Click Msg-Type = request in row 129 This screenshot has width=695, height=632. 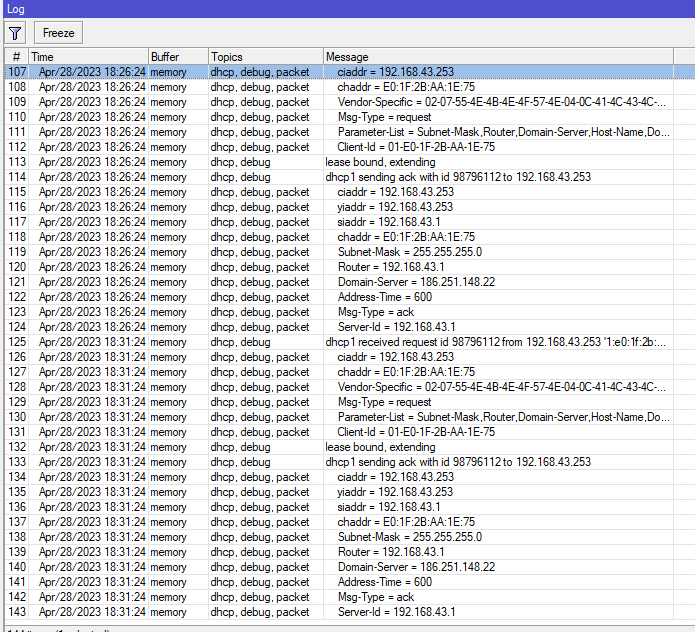tap(384, 402)
